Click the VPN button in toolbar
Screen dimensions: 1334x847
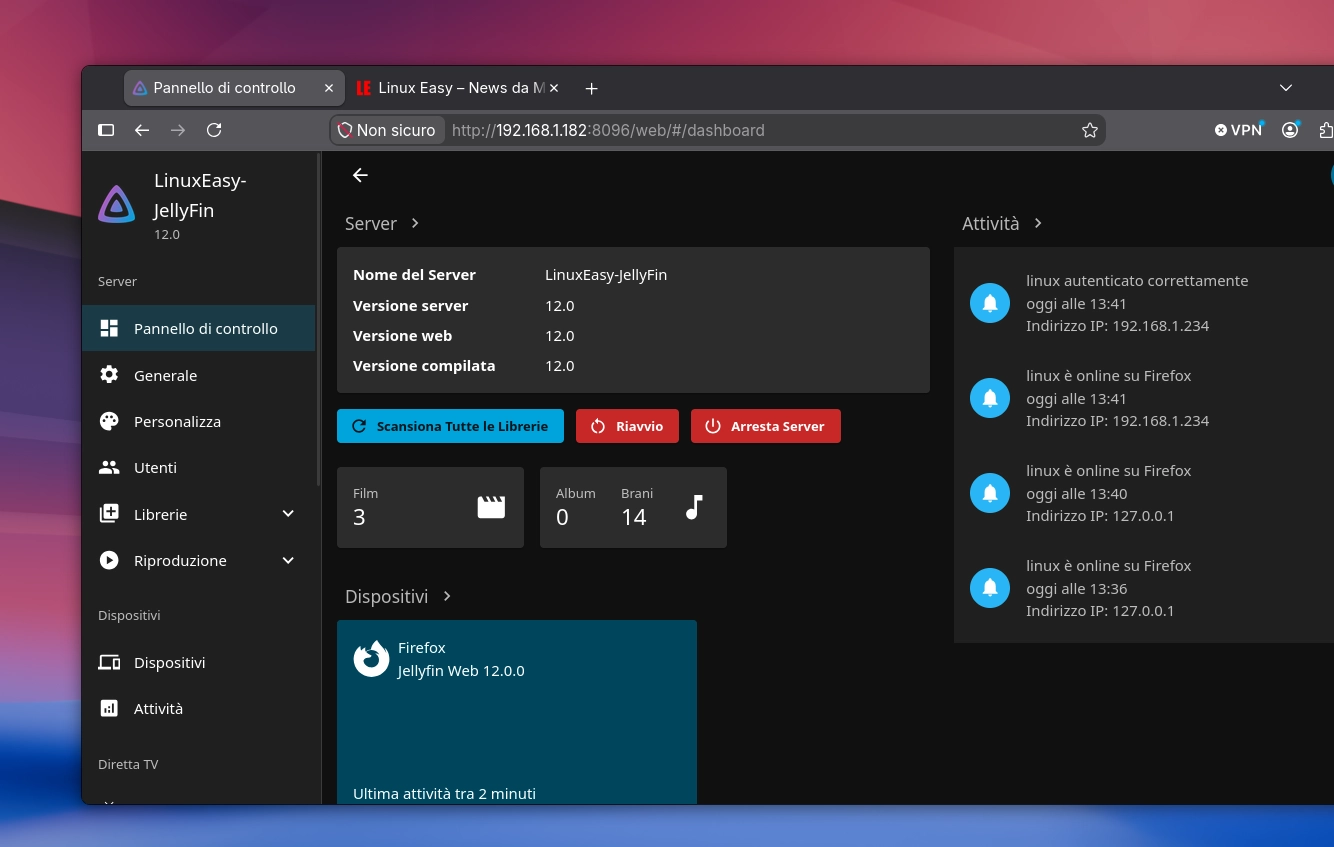click(x=1239, y=130)
